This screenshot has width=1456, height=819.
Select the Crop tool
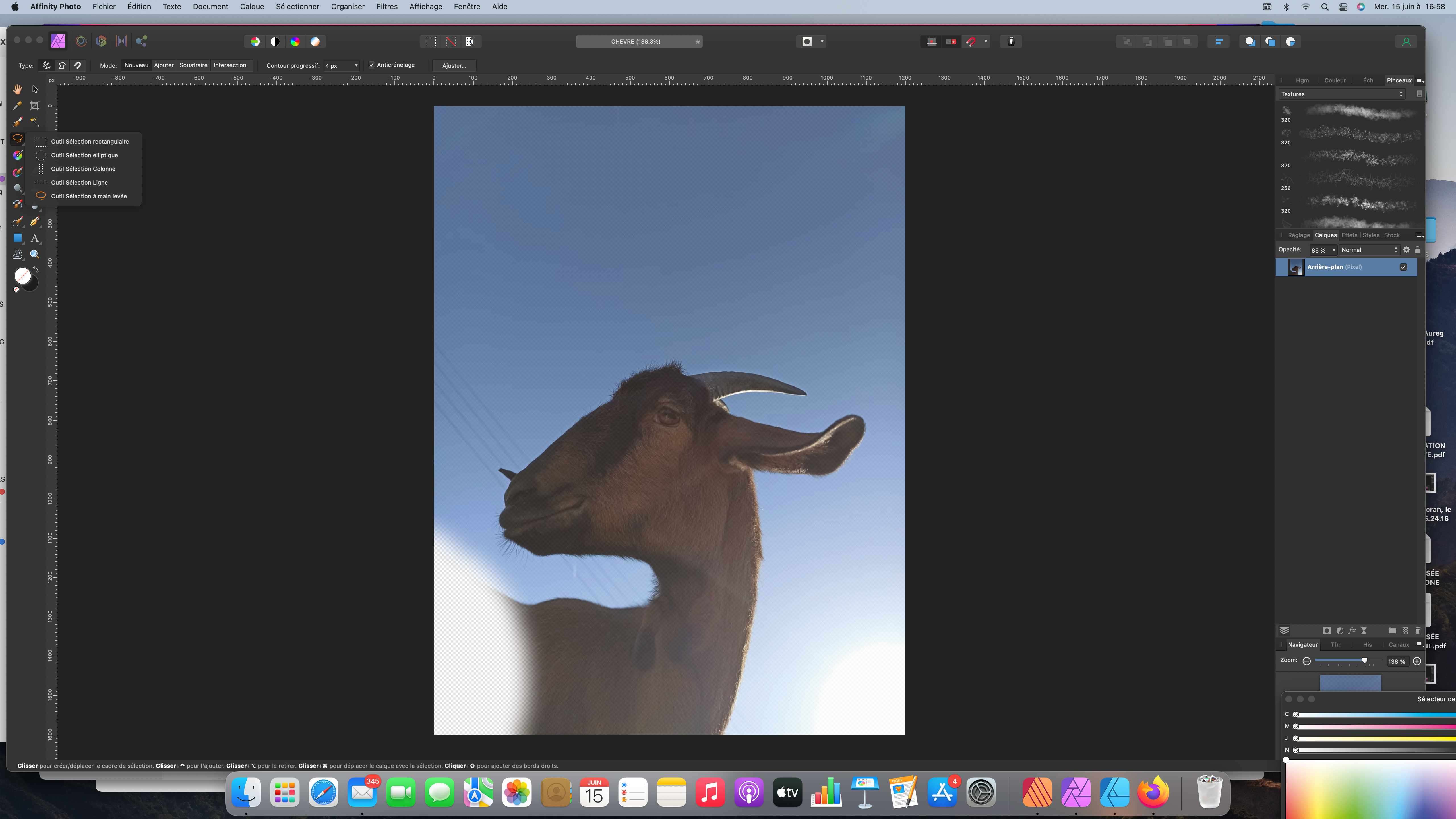(x=34, y=106)
